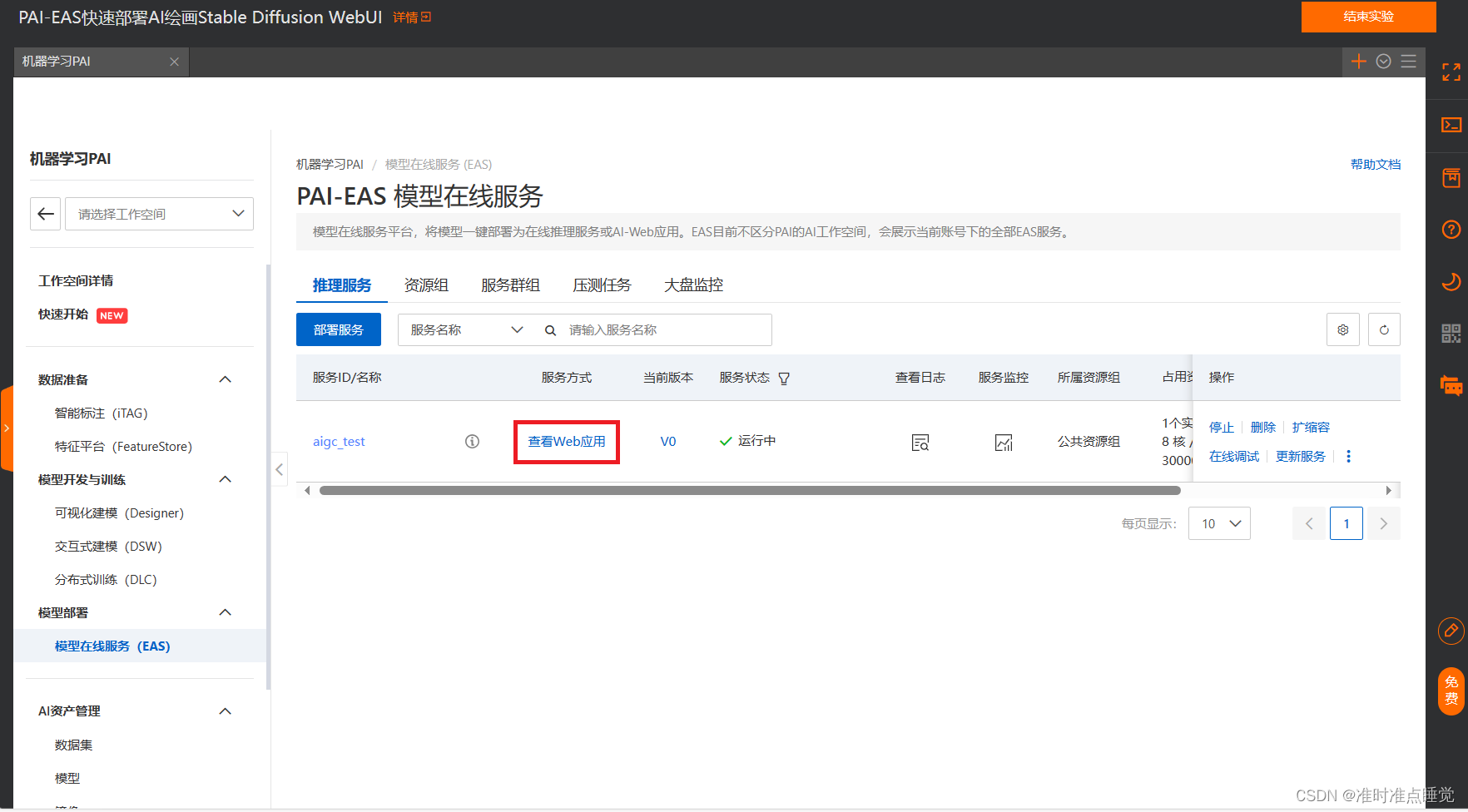Viewport: 1468px width, 812px height.
Task: Open the archive box icon in right sidebar
Action: click(1451, 177)
